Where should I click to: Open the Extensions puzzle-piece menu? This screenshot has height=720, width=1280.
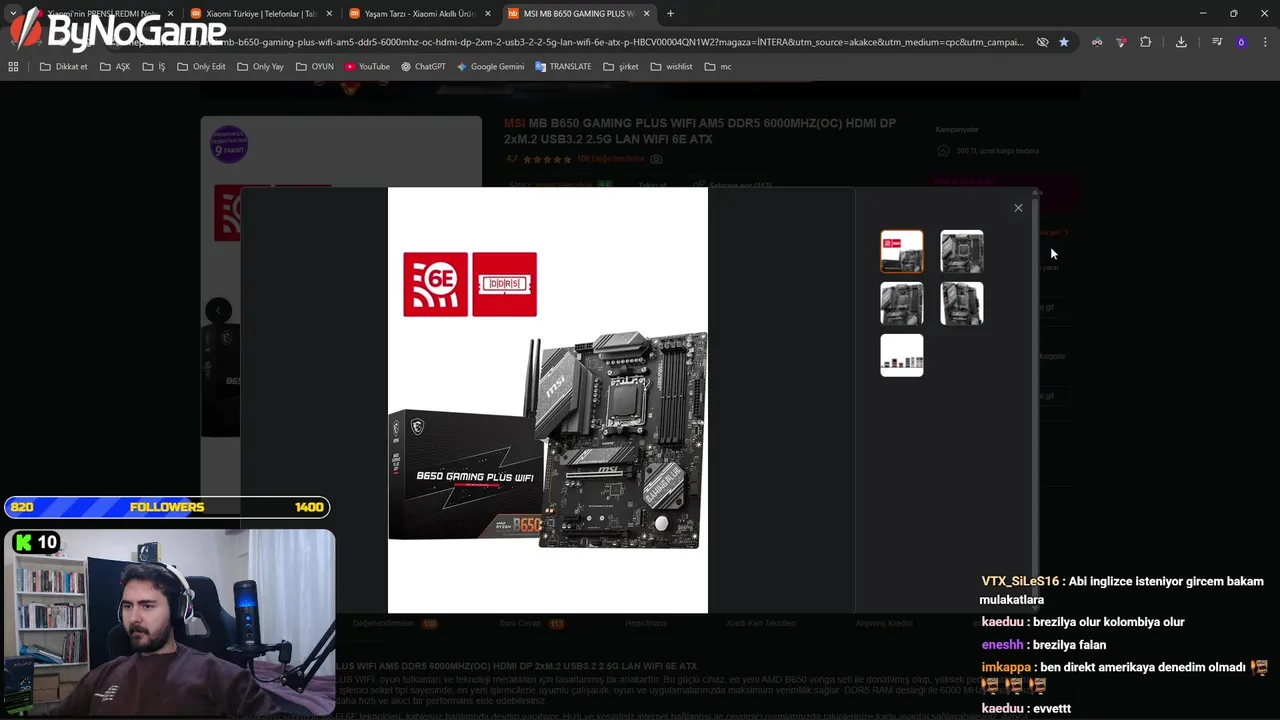click(x=1146, y=42)
